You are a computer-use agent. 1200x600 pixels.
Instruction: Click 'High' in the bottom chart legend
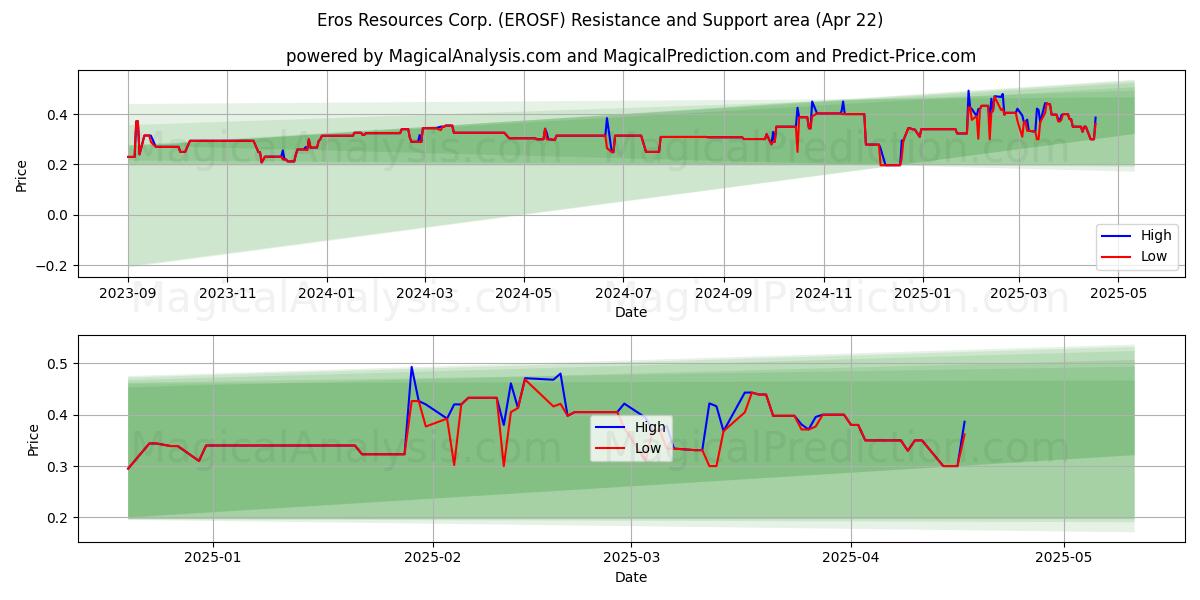tap(650, 427)
